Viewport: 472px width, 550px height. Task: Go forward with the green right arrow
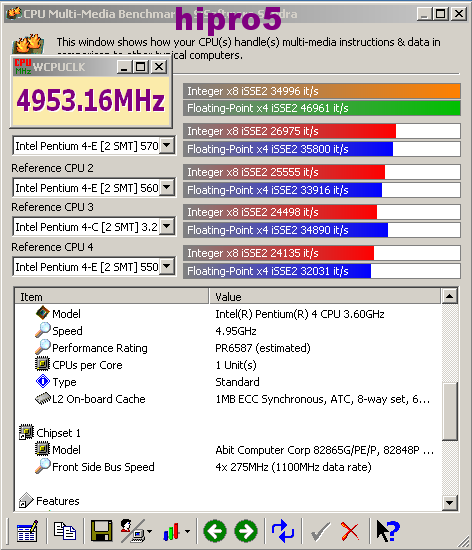[246, 531]
